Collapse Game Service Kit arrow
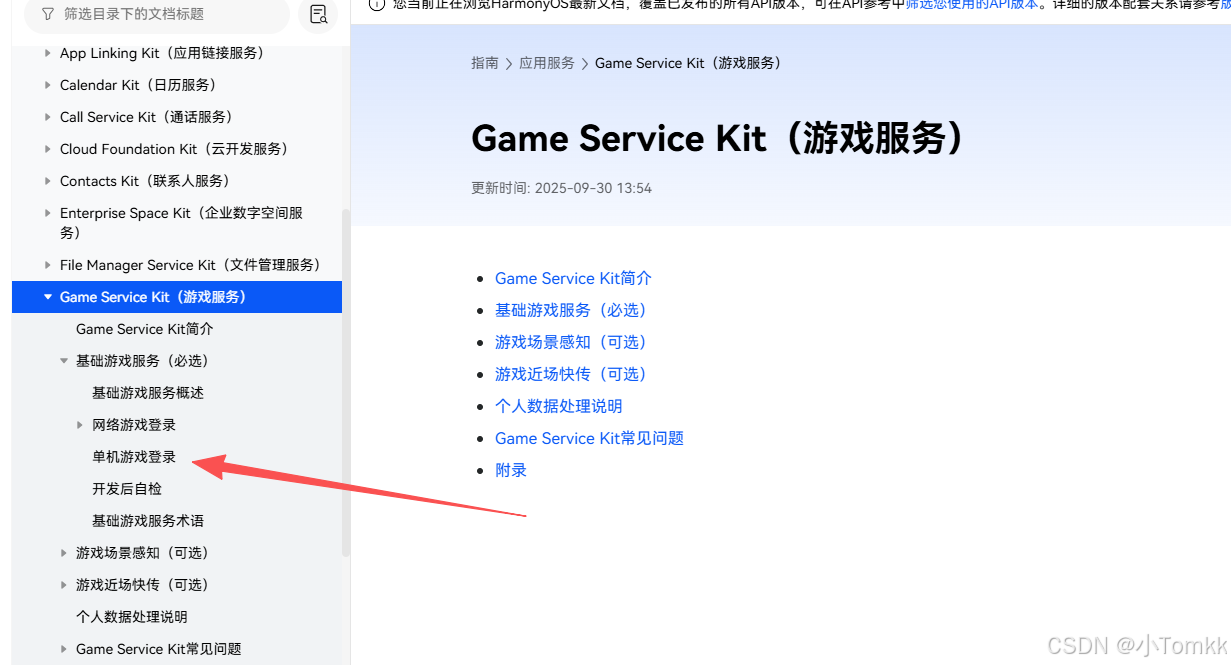This screenshot has width=1231, height=665. pyautogui.click(x=48, y=297)
